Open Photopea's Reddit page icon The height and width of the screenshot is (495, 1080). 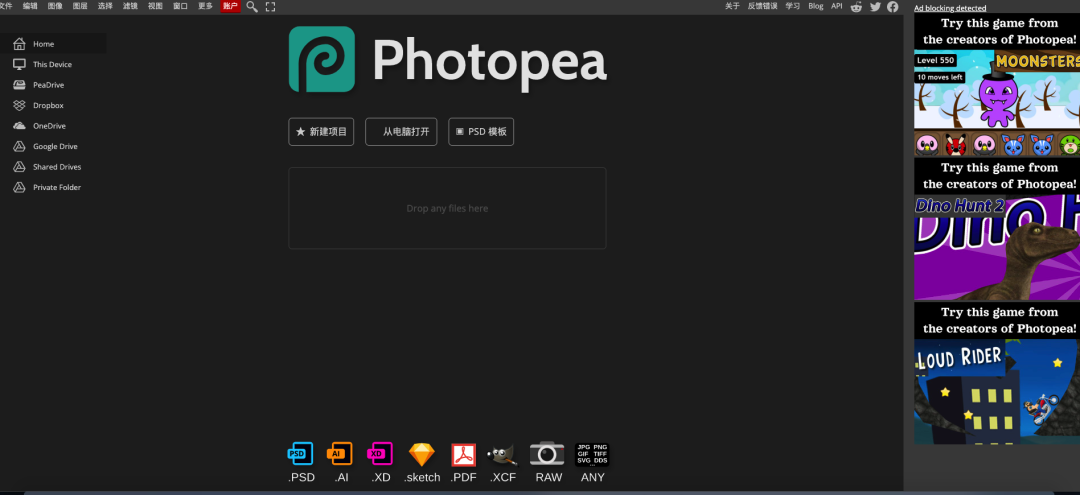(856, 6)
